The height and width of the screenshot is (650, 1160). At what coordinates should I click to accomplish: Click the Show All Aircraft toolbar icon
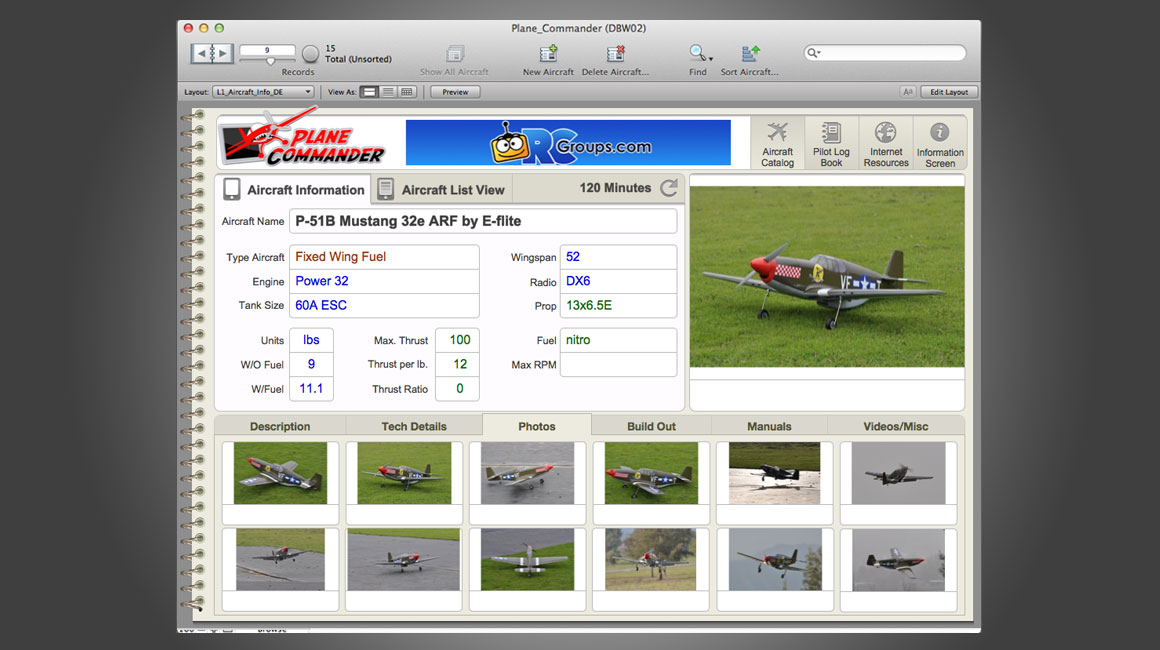pyautogui.click(x=454, y=54)
